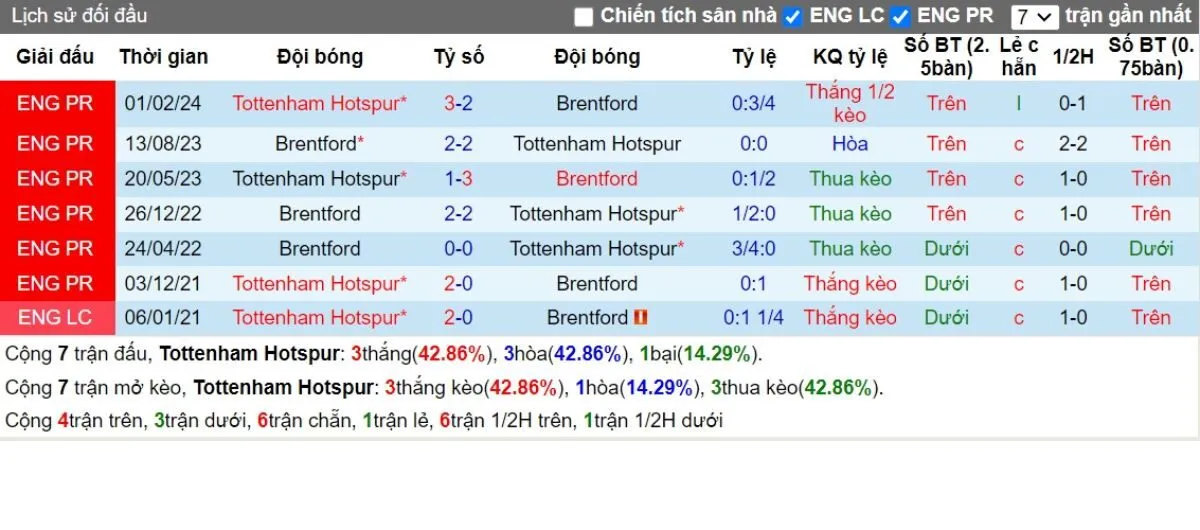This screenshot has width=1200, height=530.
Task: Open the recent matches count dropdown
Action: click(1033, 17)
